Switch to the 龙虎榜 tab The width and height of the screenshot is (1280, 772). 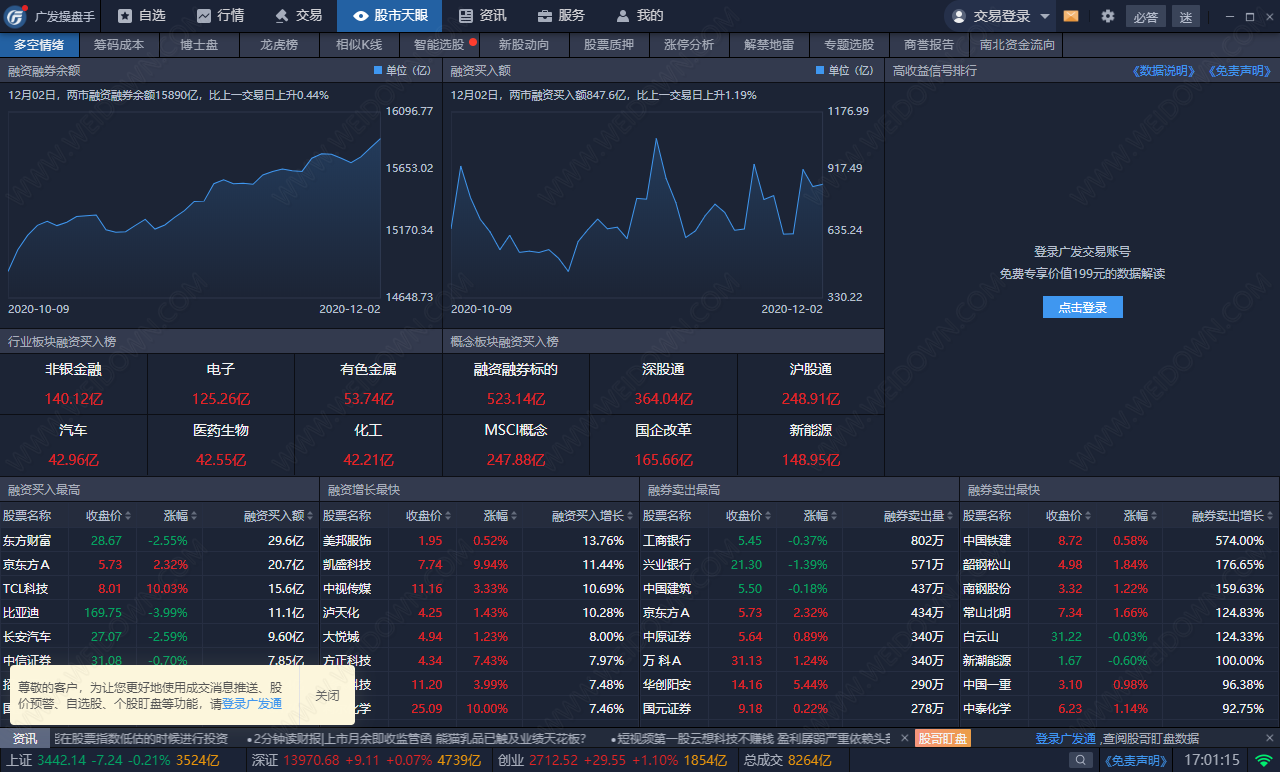point(279,45)
